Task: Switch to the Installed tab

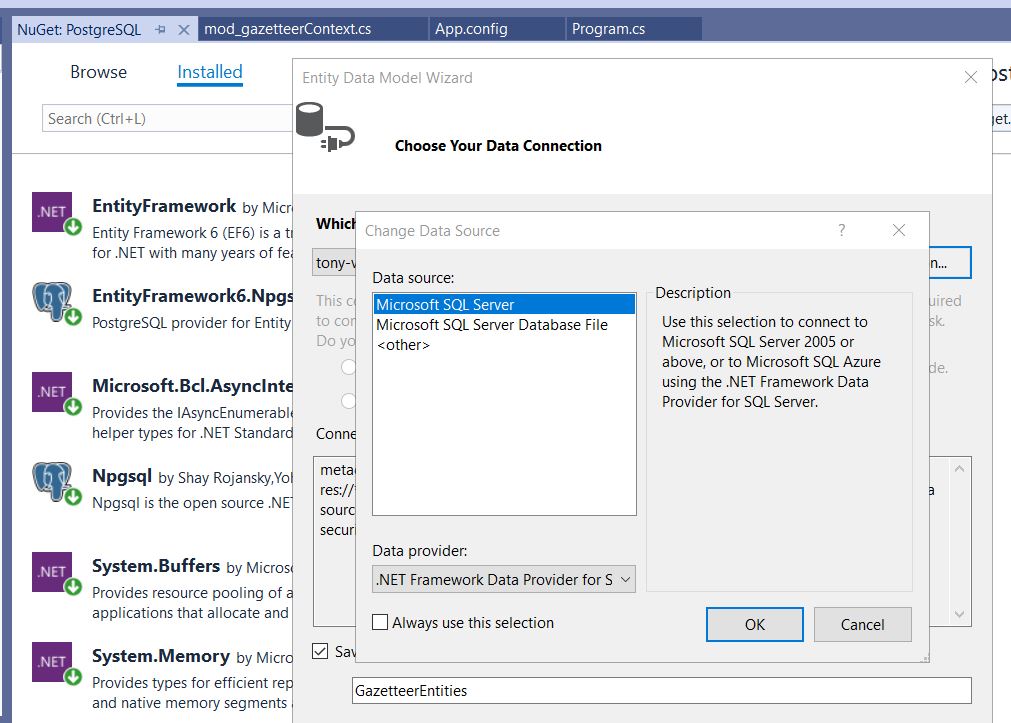Action: click(210, 72)
